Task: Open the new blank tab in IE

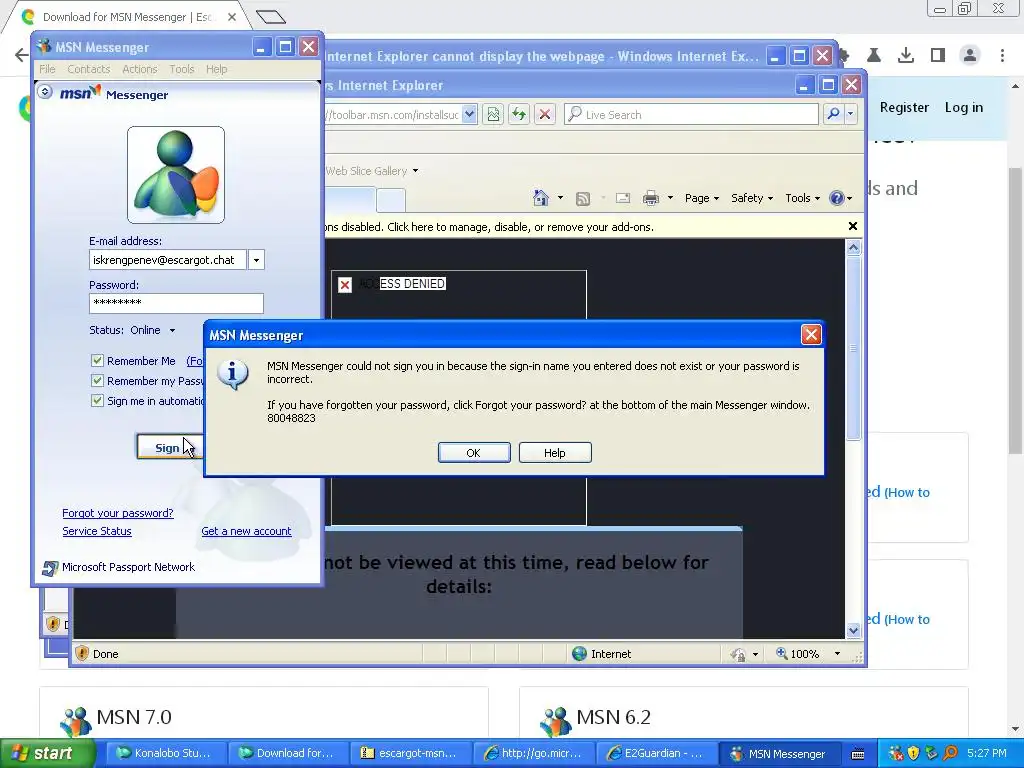Action: click(391, 200)
